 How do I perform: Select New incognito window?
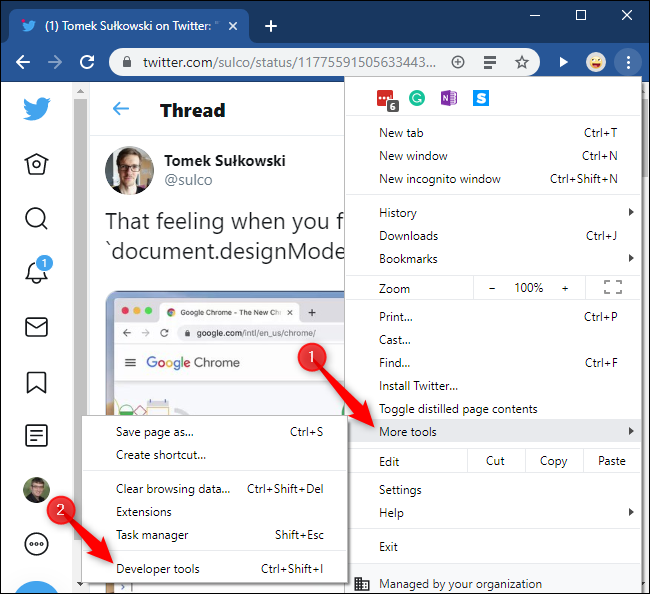tap(493, 179)
